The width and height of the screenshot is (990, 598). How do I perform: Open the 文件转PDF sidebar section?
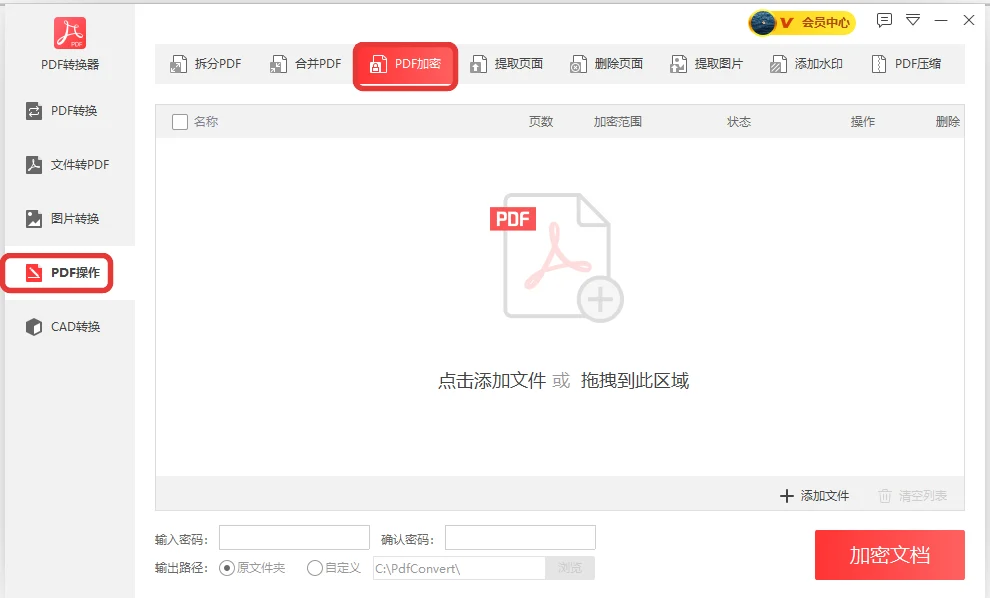click(x=68, y=165)
